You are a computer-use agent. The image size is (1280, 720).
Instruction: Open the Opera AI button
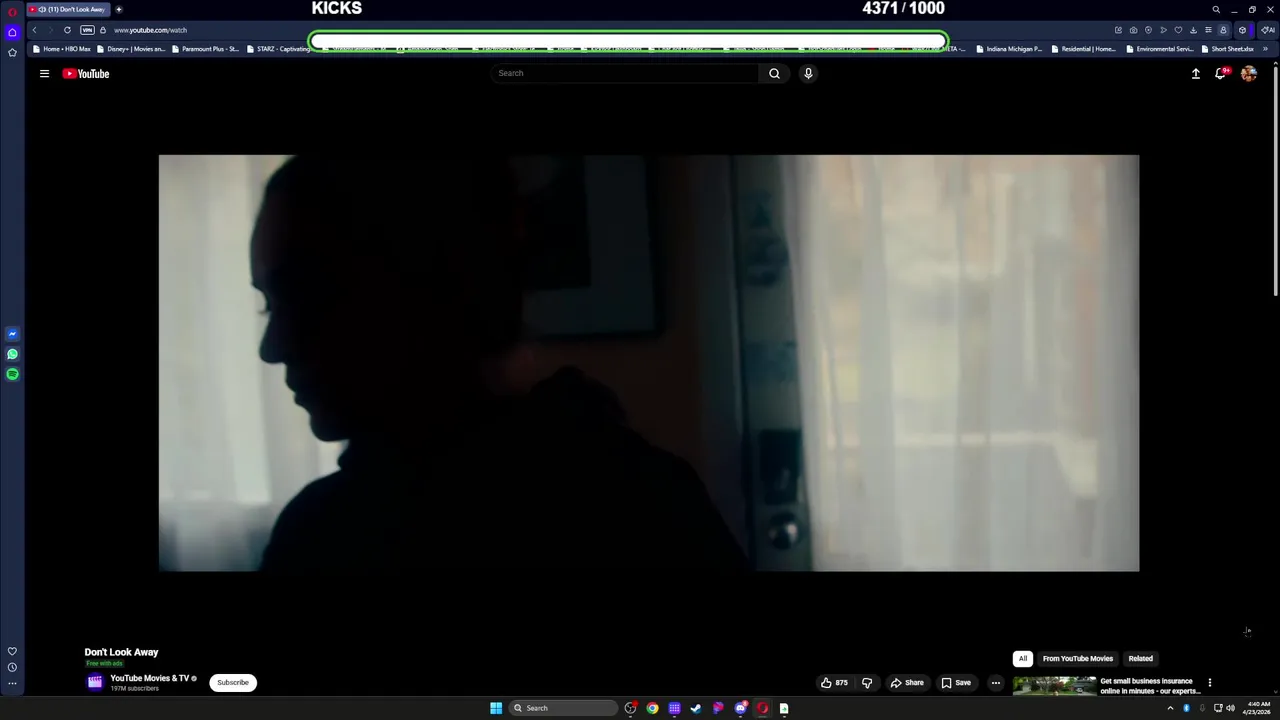[1267, 30]
